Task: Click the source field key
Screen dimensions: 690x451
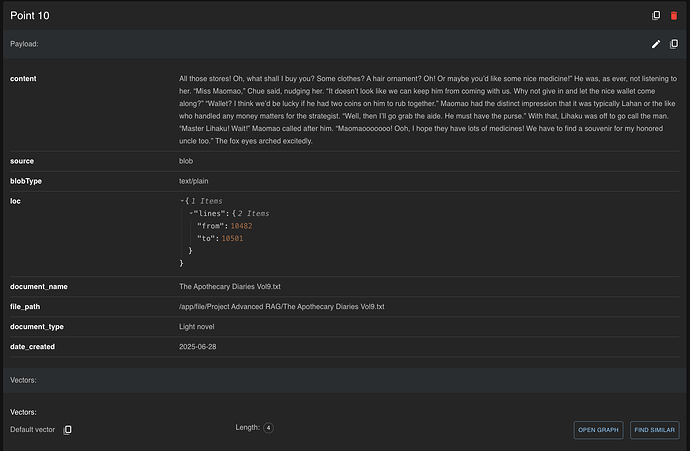Action: click(x=22, y=161)
